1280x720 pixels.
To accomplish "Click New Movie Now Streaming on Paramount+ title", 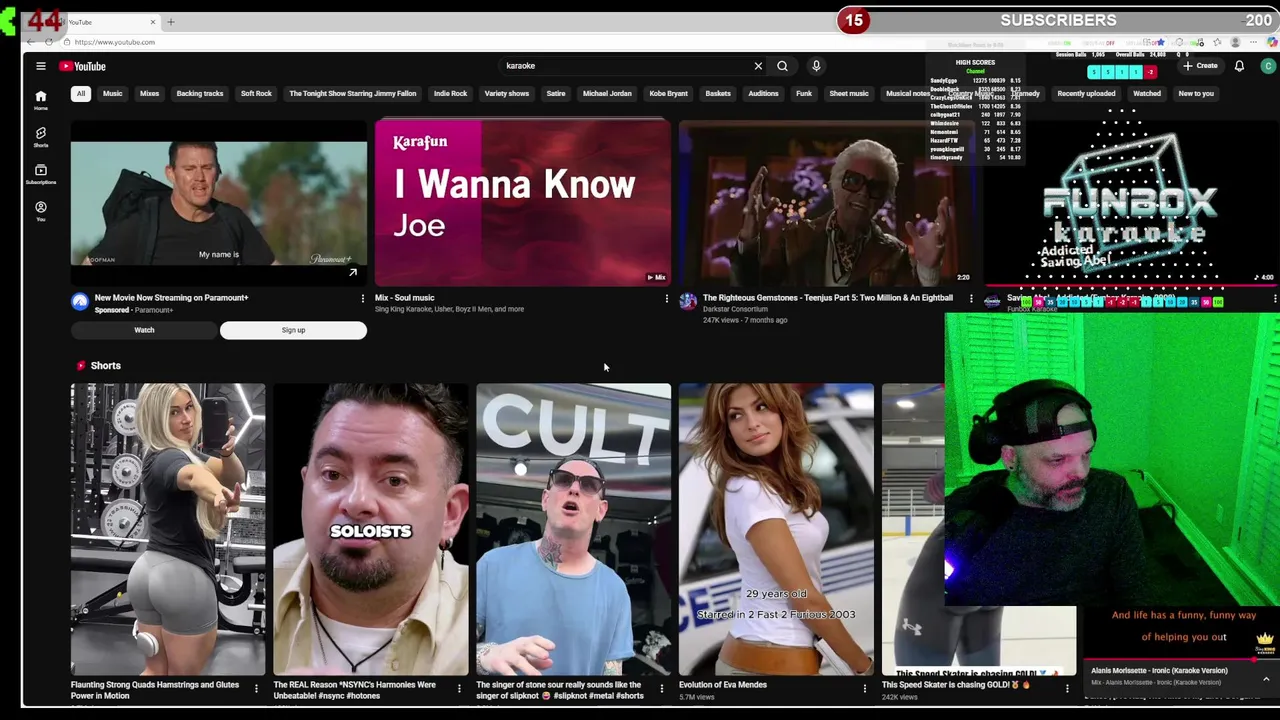I will [x=171, y=298].
